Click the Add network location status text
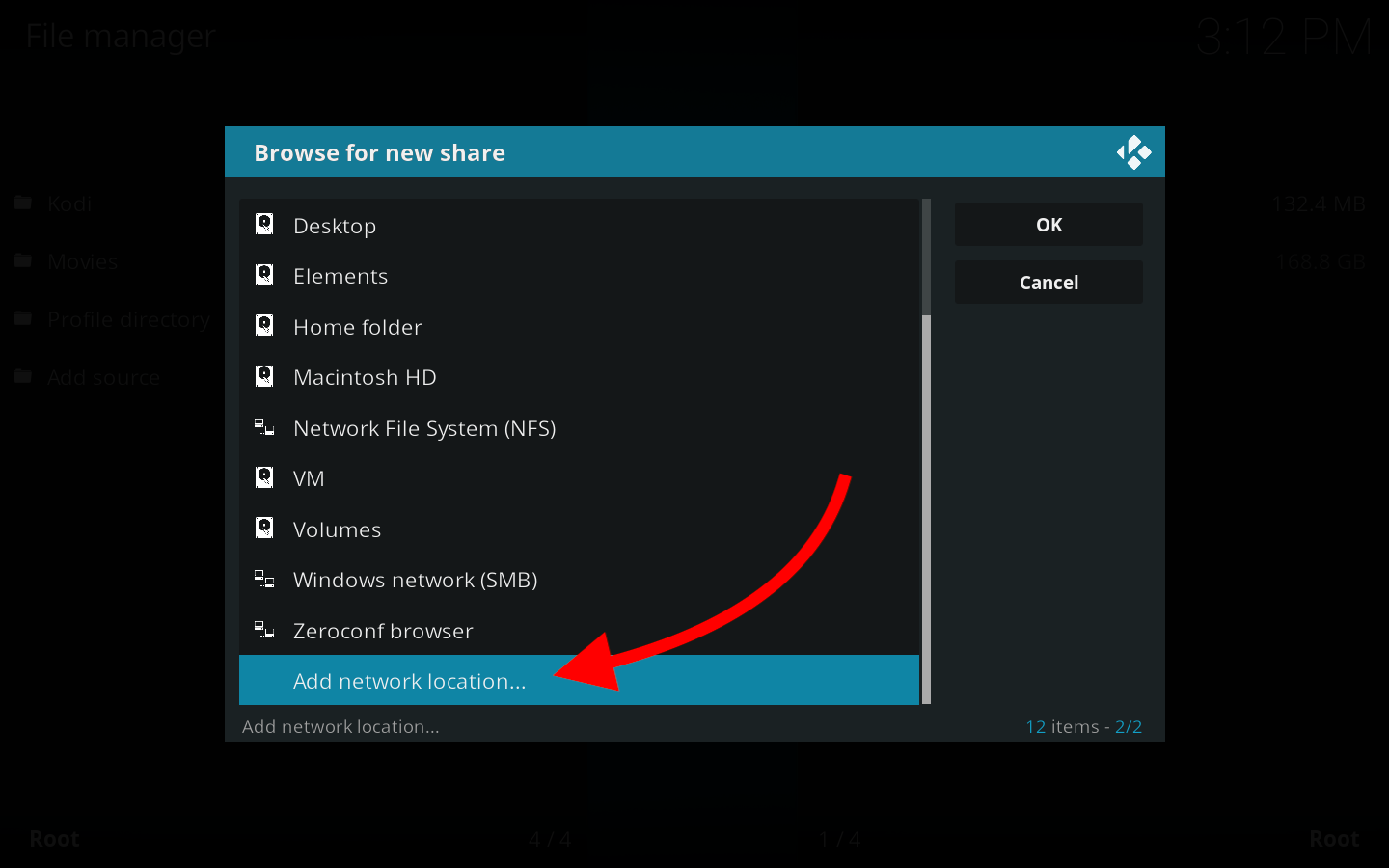 point(340,726)
